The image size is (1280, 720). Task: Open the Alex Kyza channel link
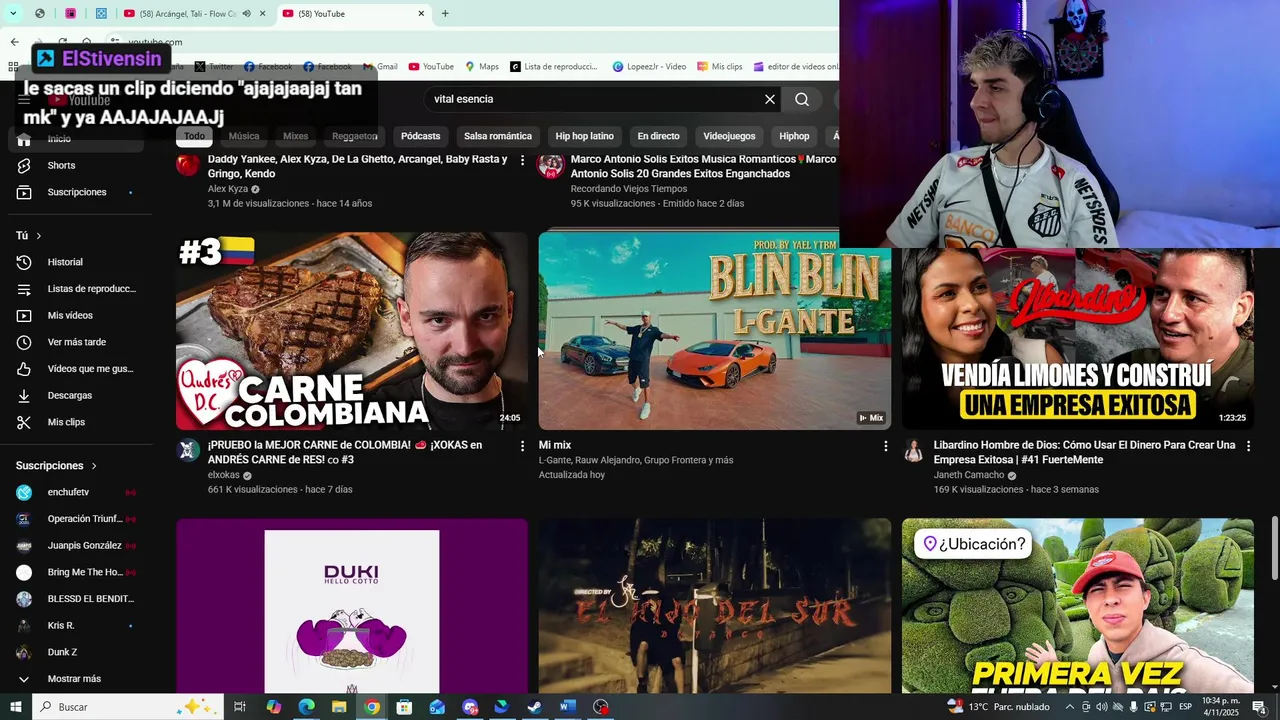coord(228,189)
